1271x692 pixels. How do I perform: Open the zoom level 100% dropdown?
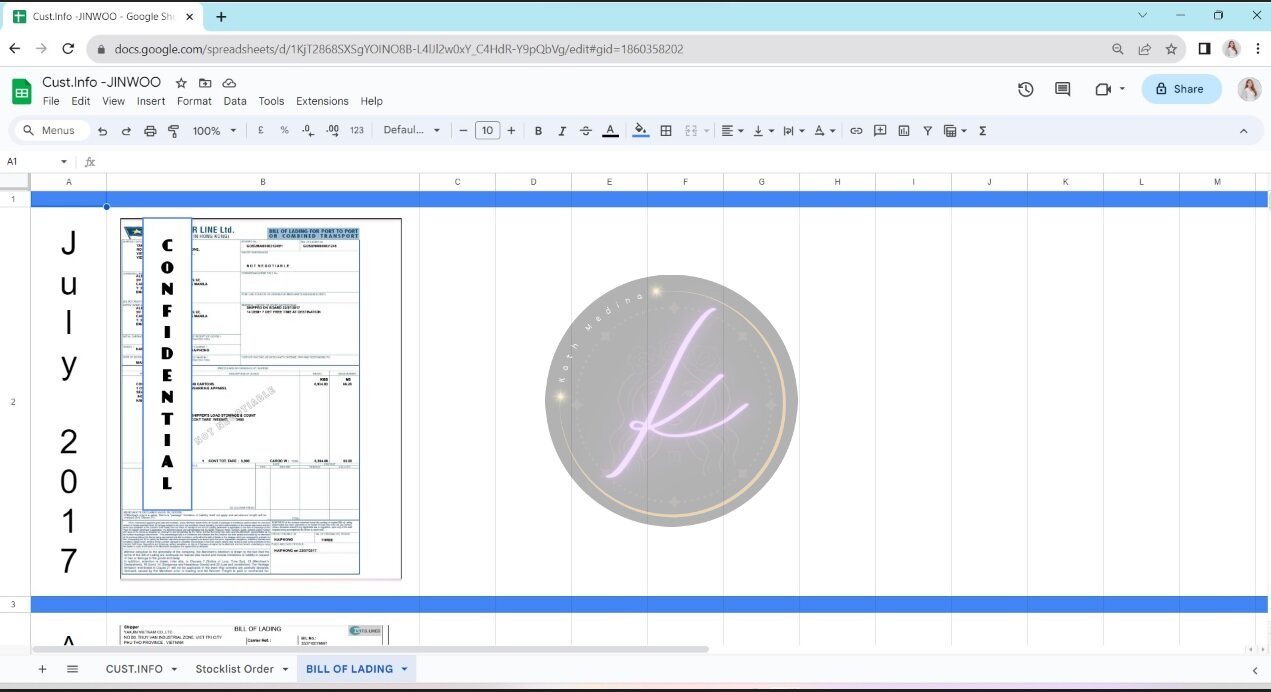(x=215, y=131)
